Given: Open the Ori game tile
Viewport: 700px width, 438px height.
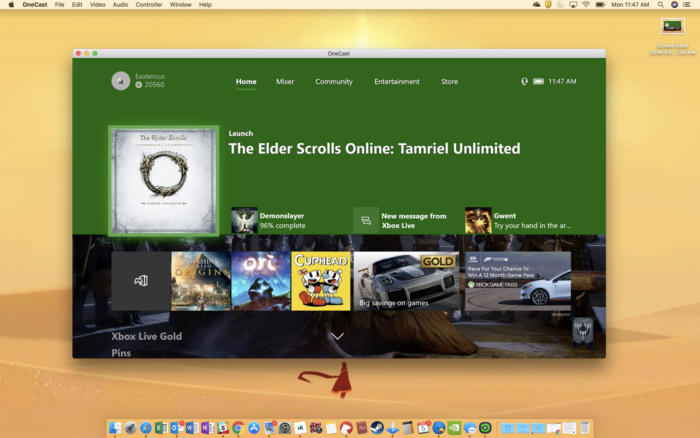Looking at the screenshot, I should pyautogui.click(x=261, y=281).
